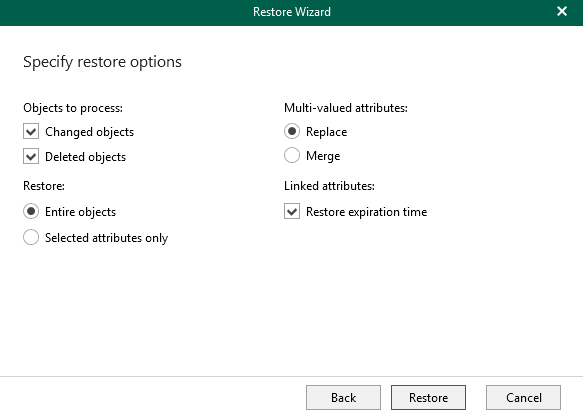The image size is (583, 414).
Task: Click the 'Changed objects' label text
Action: coord(89,132)
